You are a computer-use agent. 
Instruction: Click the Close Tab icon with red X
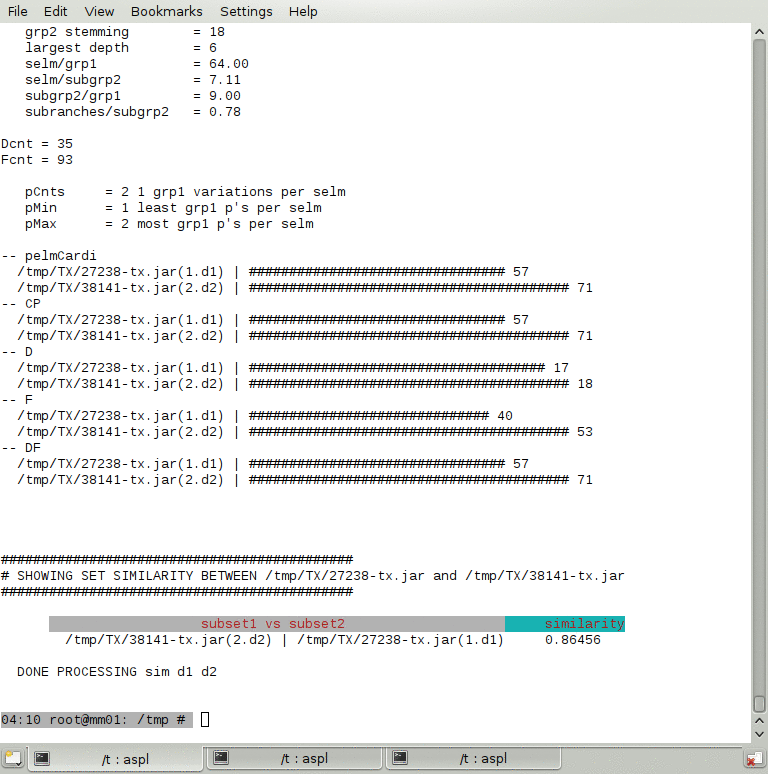[755, 759]
